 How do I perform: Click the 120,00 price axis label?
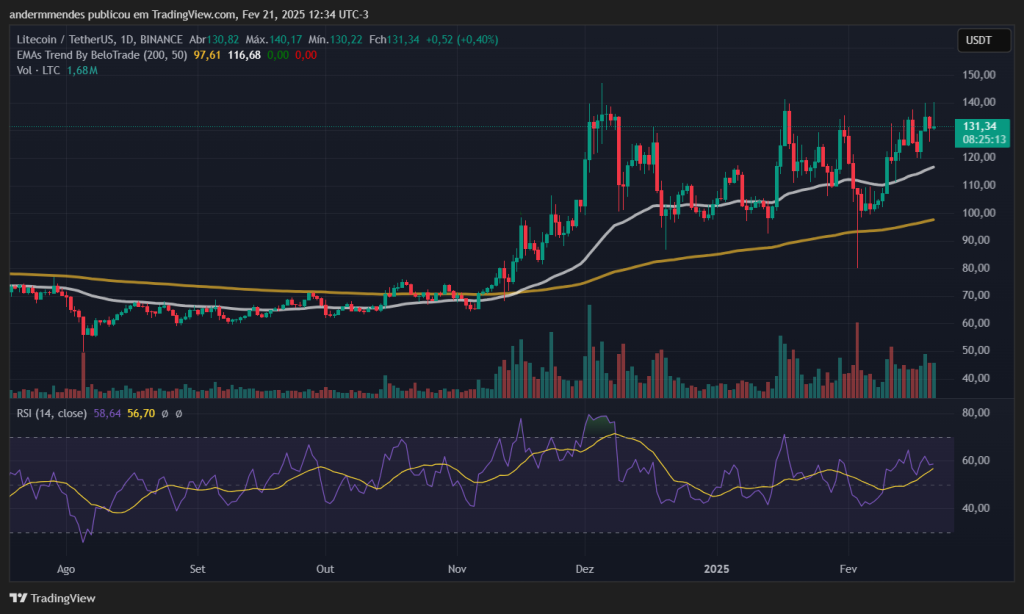coord(979,157)
